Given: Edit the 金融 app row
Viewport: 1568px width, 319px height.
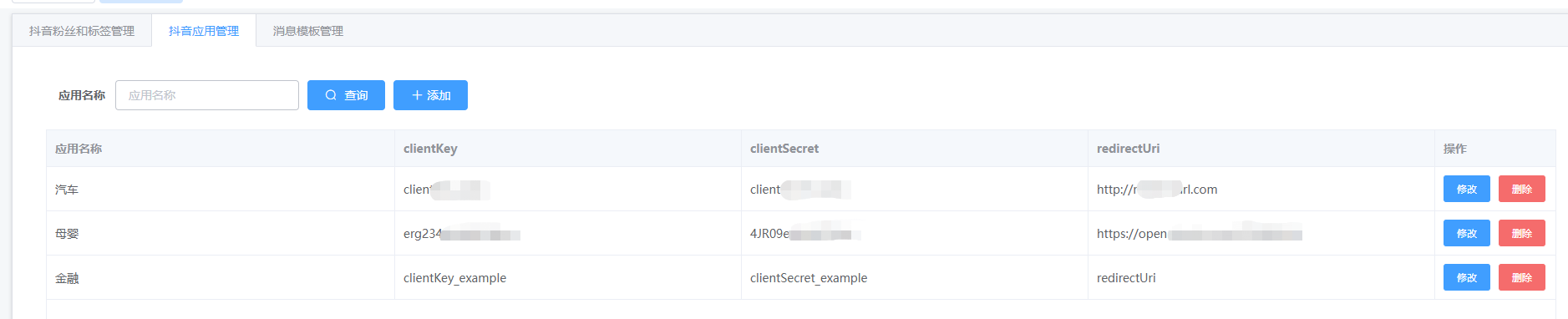Looking at the screenshot, I should [1466, 277].
